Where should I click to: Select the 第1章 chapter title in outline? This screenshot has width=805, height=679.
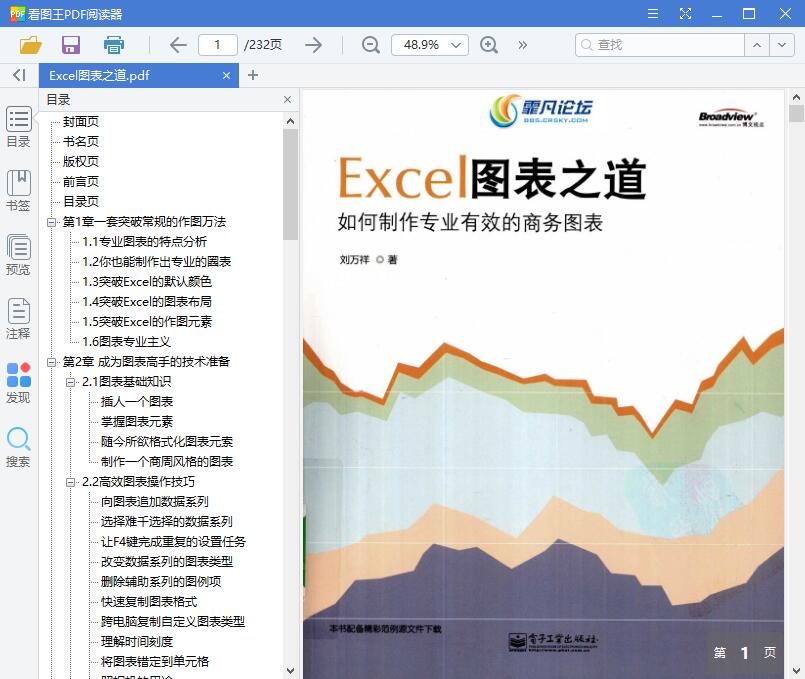tap(144, 222)
